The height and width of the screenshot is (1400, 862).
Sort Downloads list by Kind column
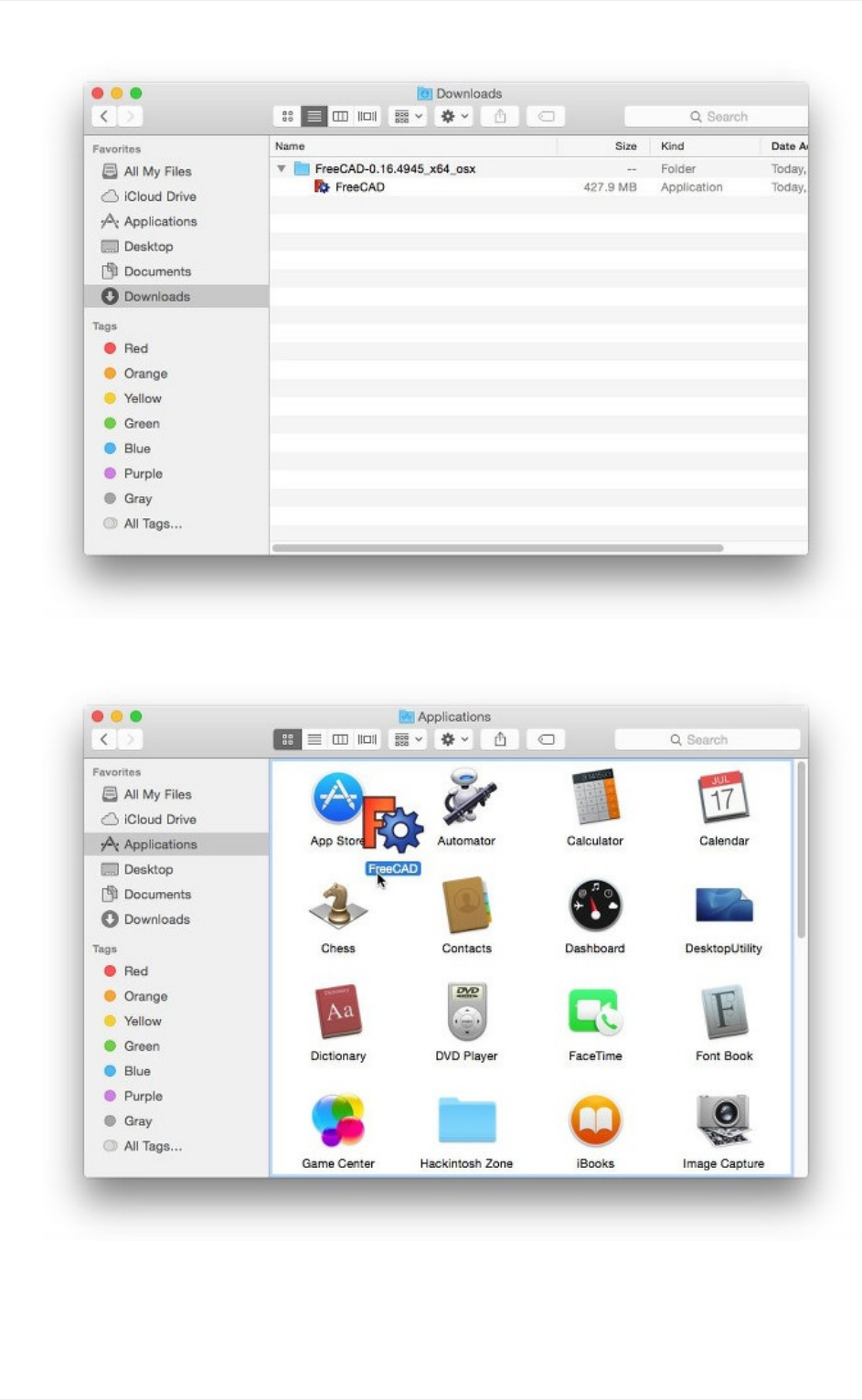[704, 146]
